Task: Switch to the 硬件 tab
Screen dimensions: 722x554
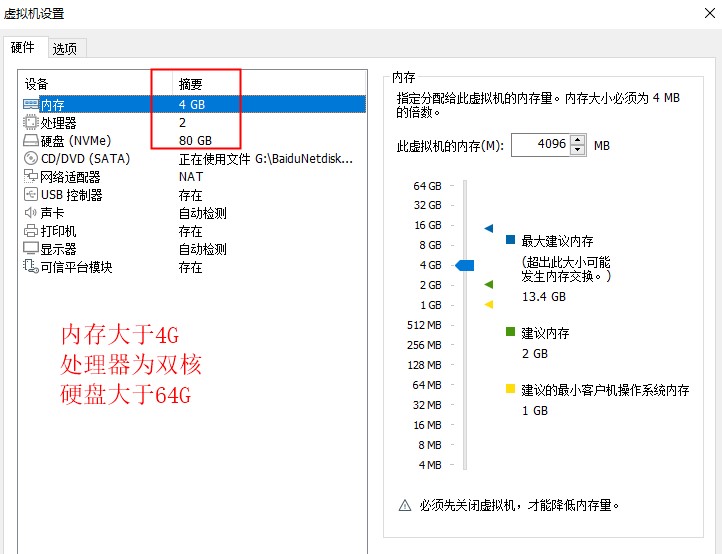Action: tap(23, 47)
